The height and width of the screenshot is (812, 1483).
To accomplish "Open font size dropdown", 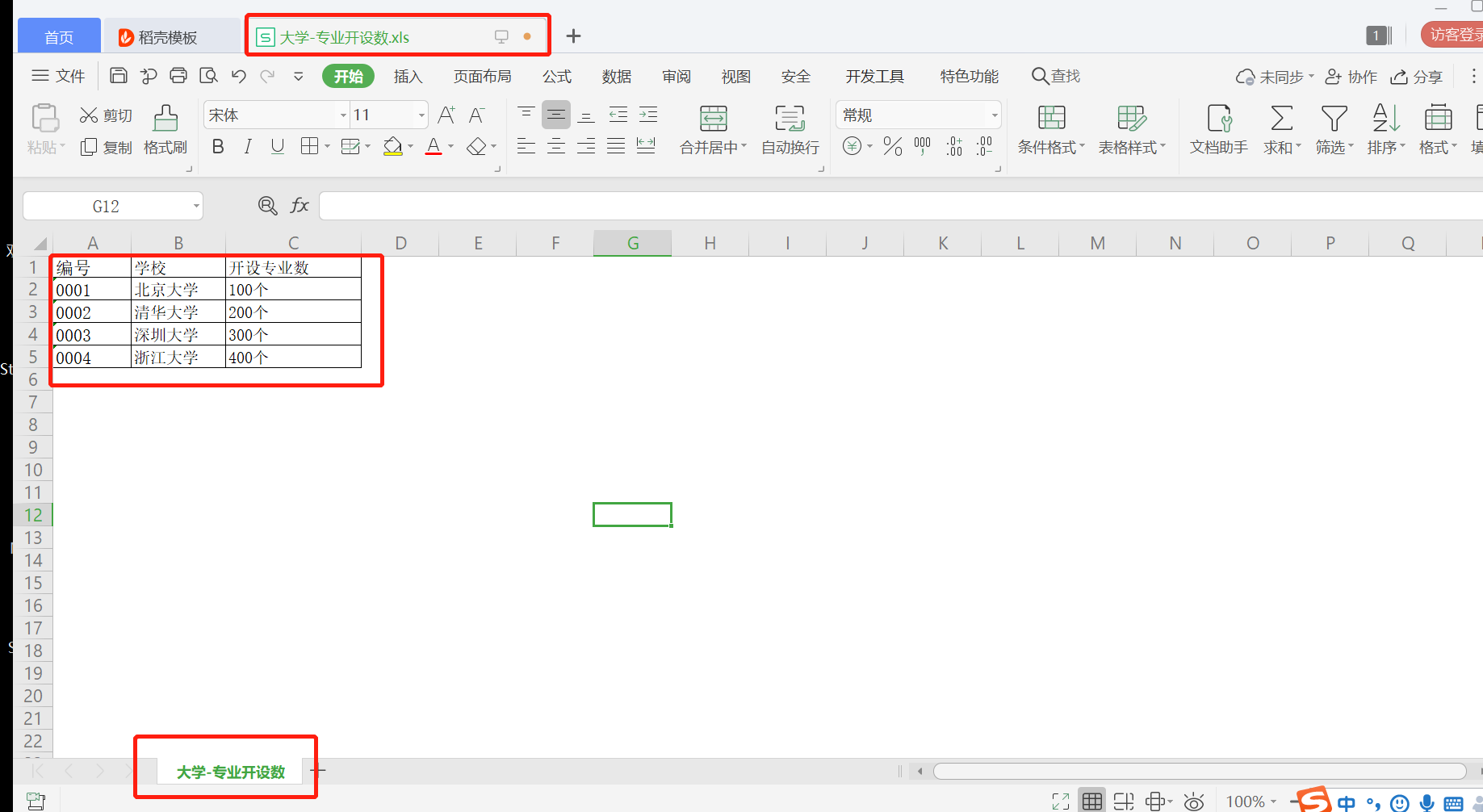I will 421,115.
